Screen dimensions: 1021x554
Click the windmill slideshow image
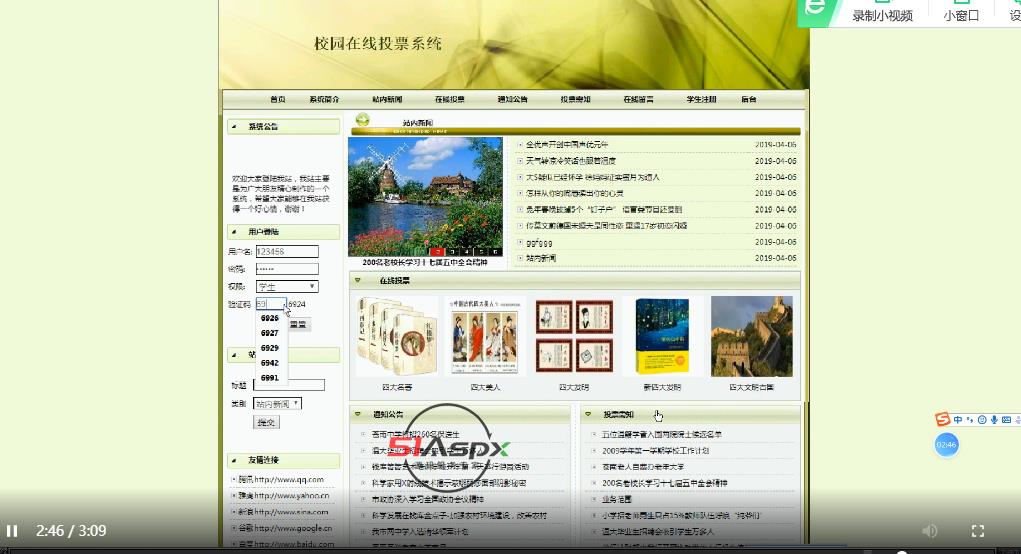click(425, 196)
